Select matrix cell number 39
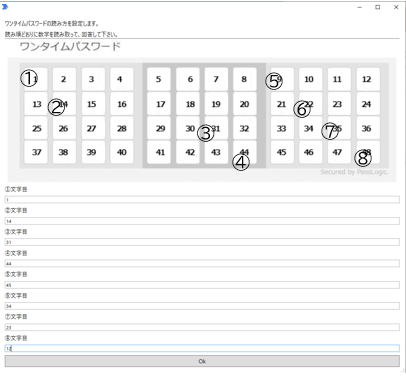The width and height of the screenshot is (406, 376). click(93, 152)
